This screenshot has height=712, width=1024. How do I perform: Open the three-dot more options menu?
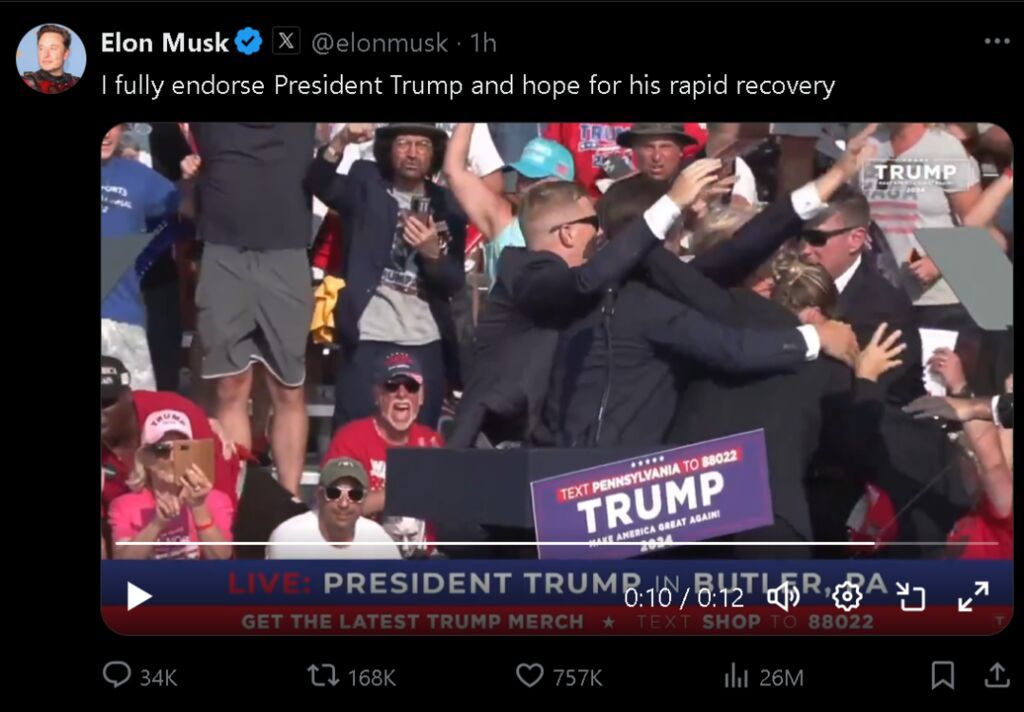tap(997, 41)
